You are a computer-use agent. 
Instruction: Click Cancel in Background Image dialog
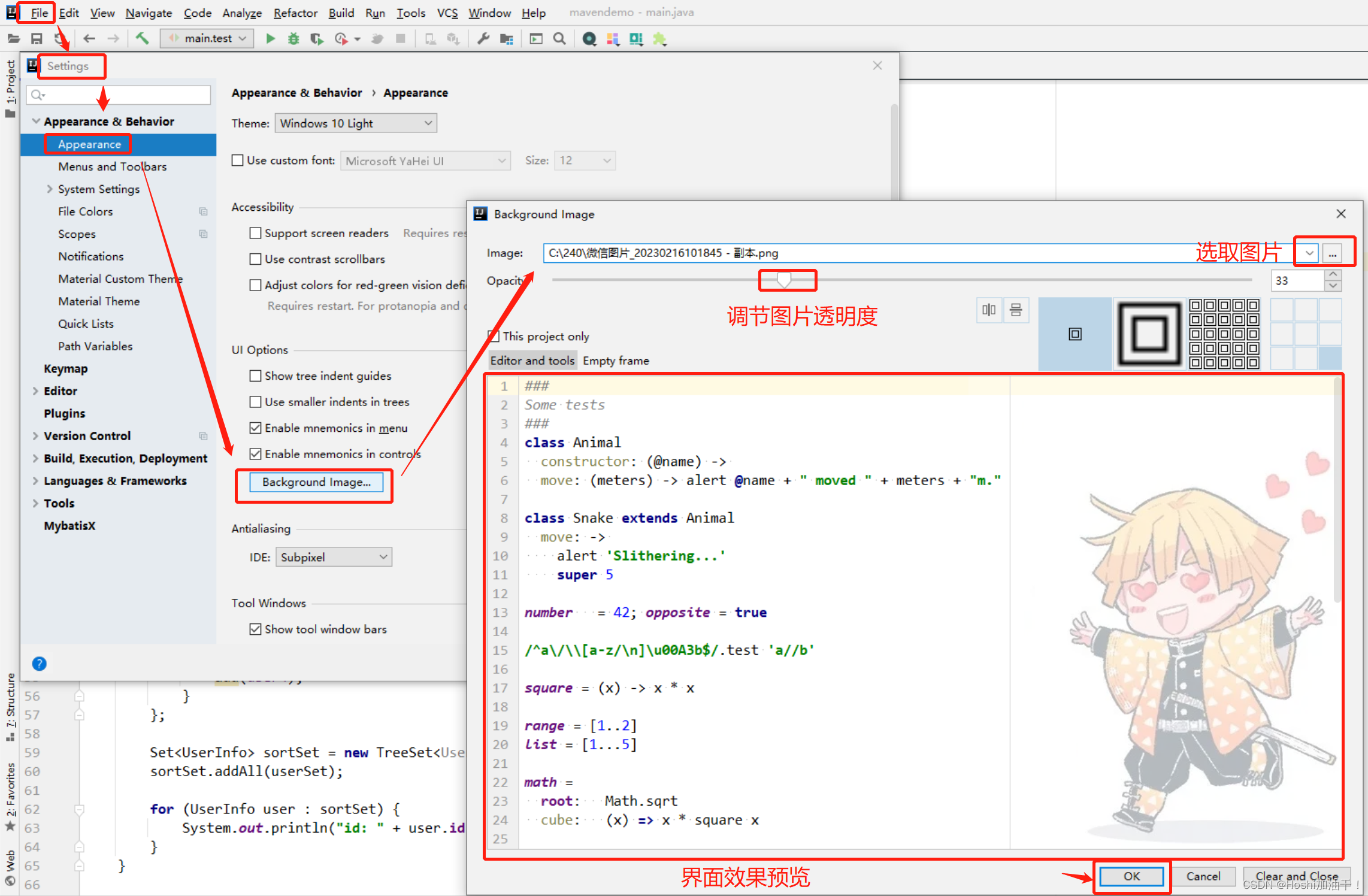click(1203, 876)
